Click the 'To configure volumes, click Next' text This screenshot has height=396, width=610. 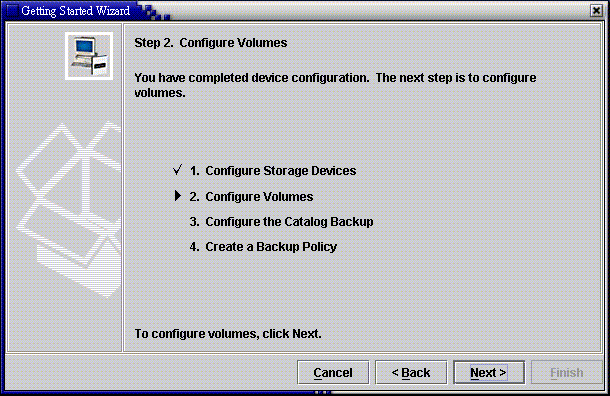[x=228, y=334]
